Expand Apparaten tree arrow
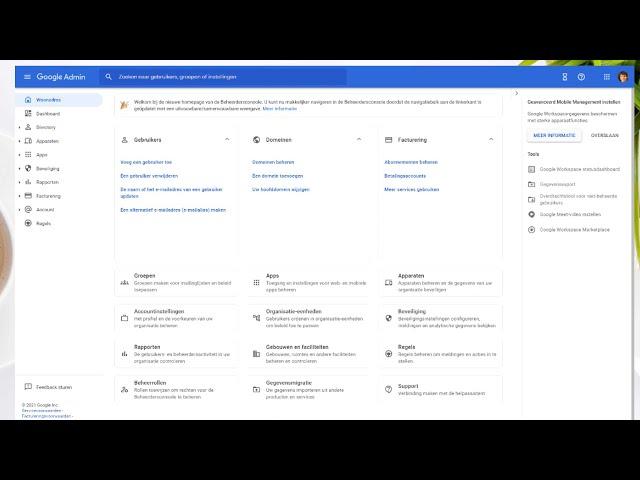This screenshot has width=640, height=480. tap(19, 141)
